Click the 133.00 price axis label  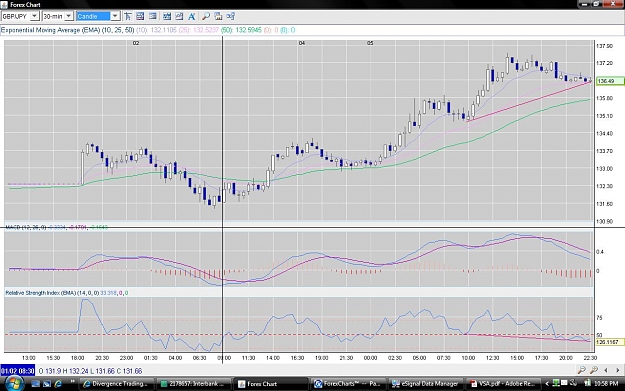click(605, 169)
